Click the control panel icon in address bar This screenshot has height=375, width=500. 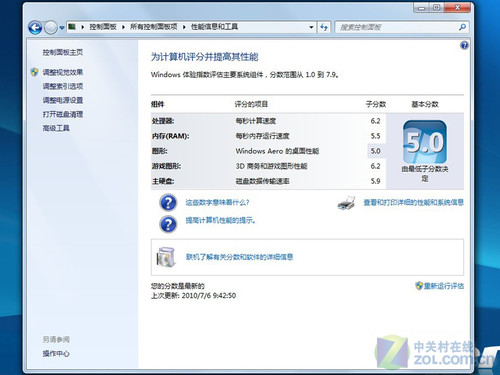click(72, 27)
